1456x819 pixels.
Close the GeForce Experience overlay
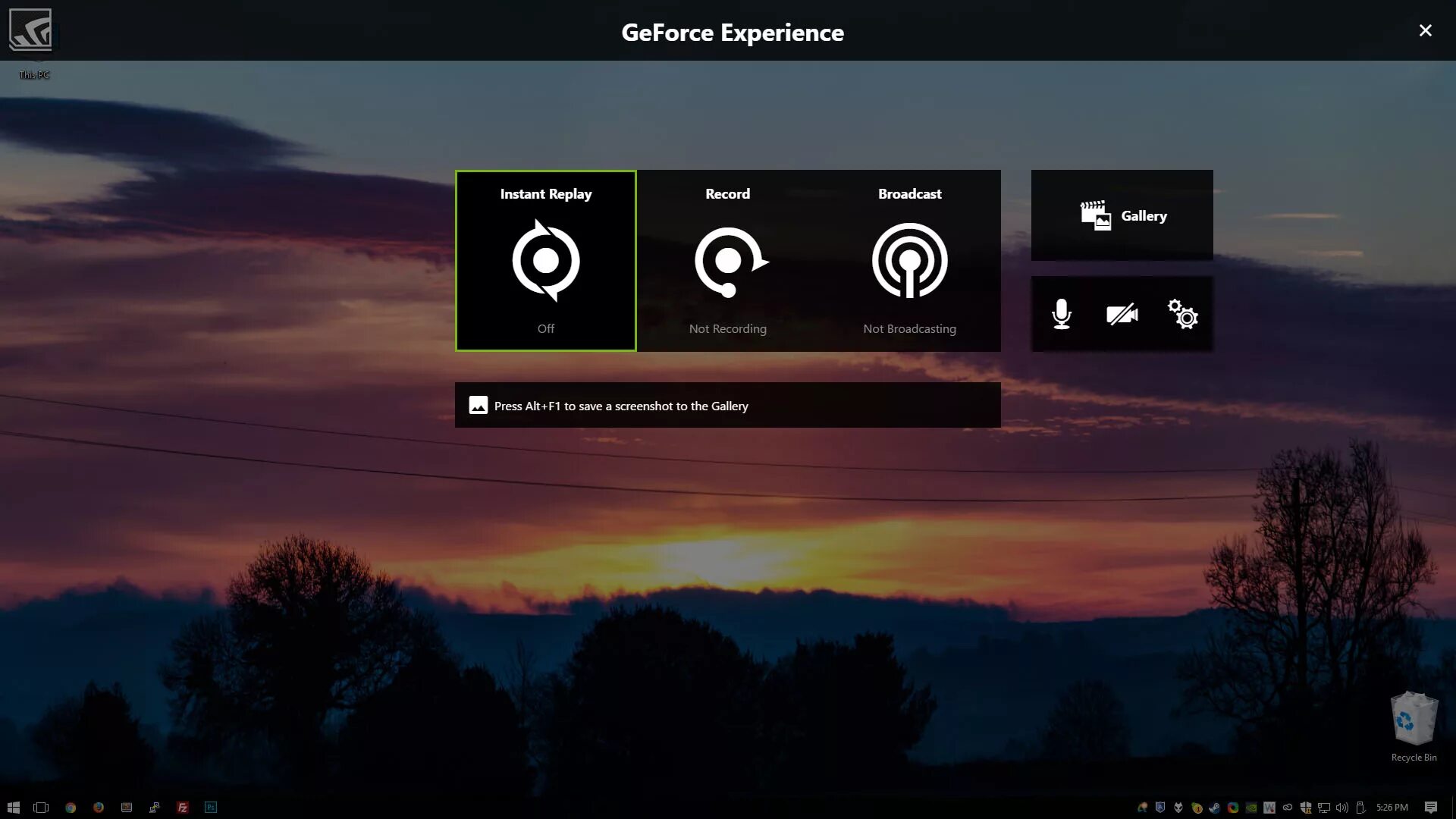(1426, 30)
